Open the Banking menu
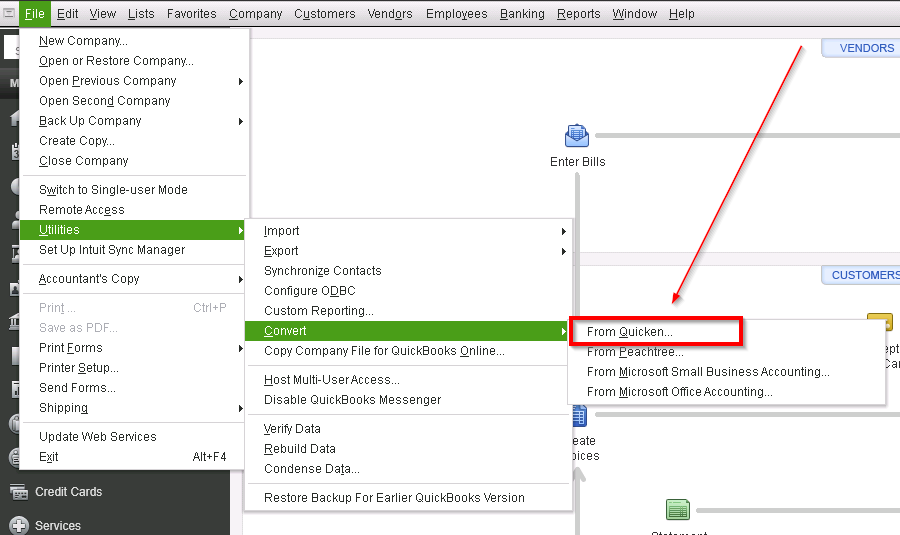Viewport: 900px width, 535px height. pos(522,14)
